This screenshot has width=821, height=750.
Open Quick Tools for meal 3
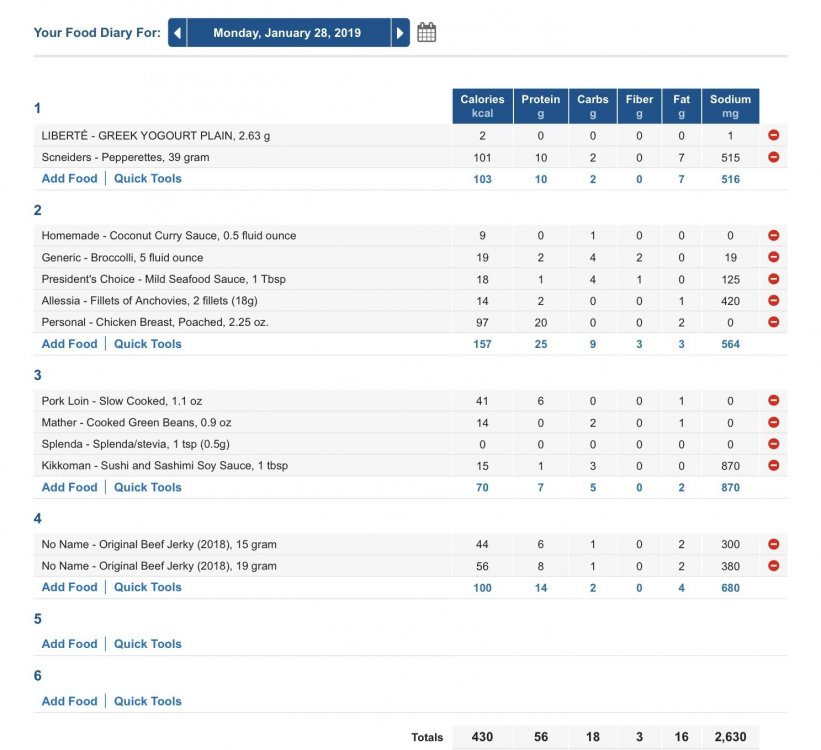point(148,487)
